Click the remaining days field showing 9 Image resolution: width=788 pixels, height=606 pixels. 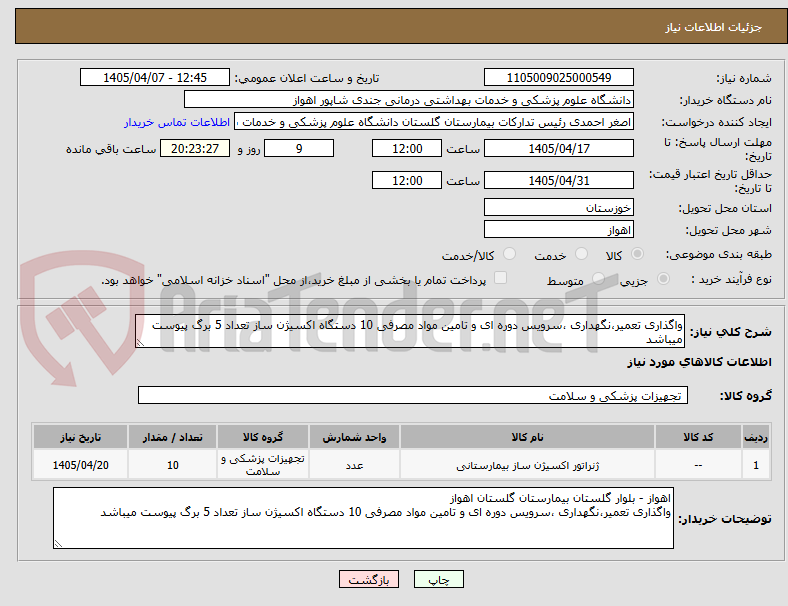point(299,148)
